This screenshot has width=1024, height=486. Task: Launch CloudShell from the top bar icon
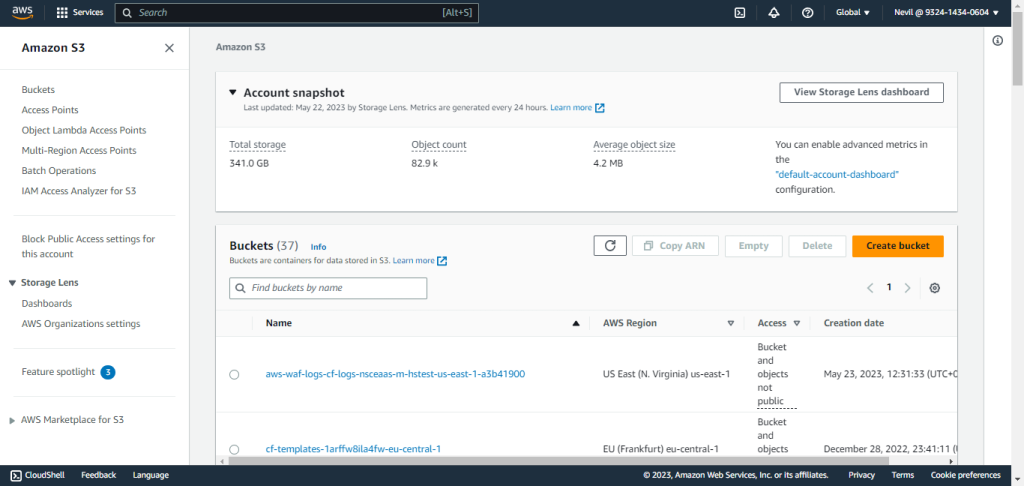point(740,12)
